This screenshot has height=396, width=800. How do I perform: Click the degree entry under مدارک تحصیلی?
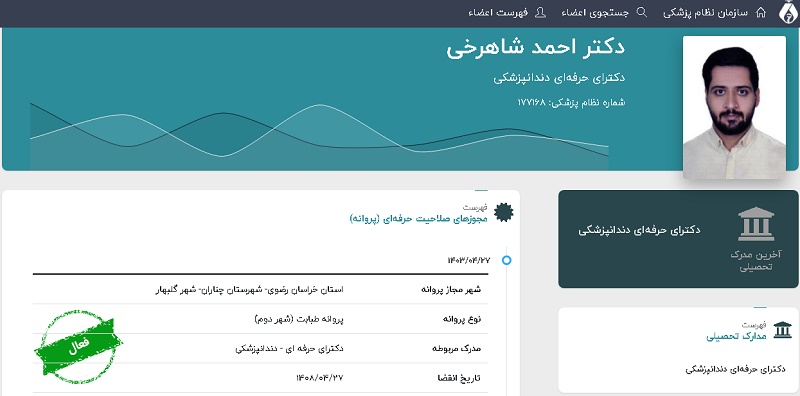click(735, 369)
